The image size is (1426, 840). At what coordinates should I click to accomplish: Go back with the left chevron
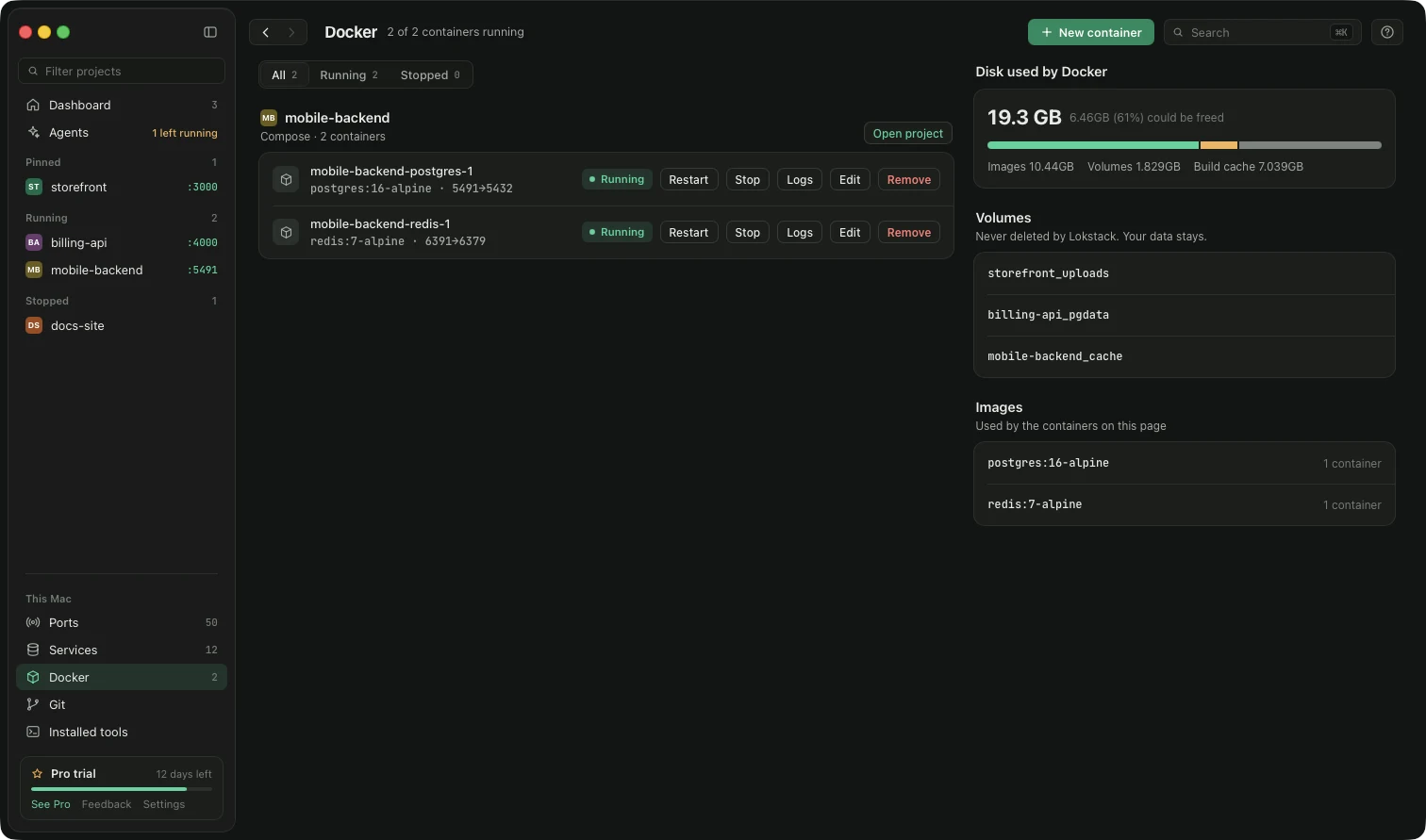pyautogui.click(x=266, y=32)
